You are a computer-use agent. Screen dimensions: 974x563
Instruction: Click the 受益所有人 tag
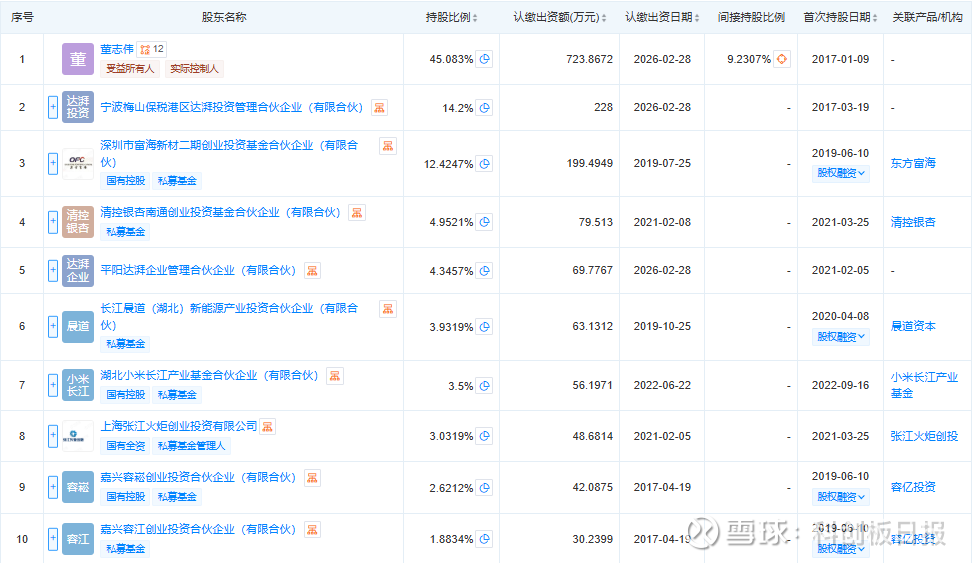pos(130,68)
